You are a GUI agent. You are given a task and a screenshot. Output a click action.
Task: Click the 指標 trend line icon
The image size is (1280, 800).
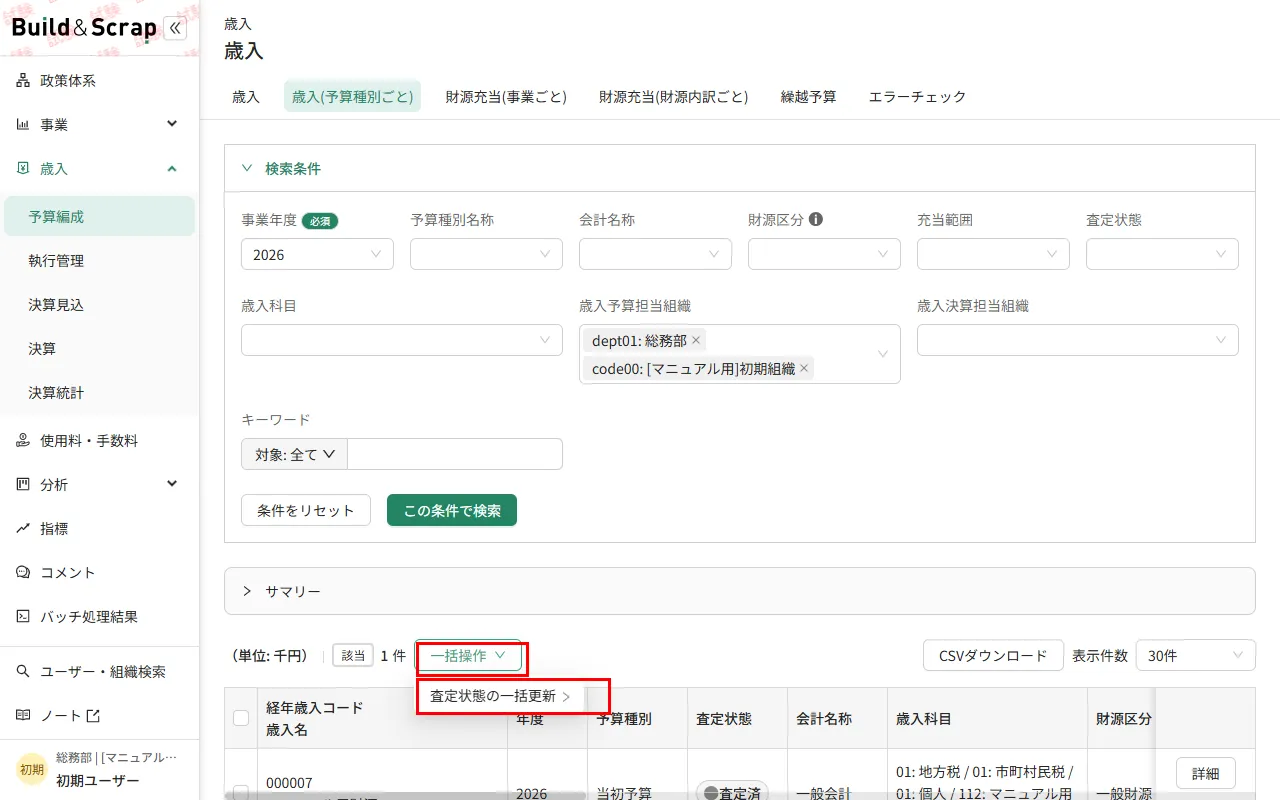pos(23,529)
